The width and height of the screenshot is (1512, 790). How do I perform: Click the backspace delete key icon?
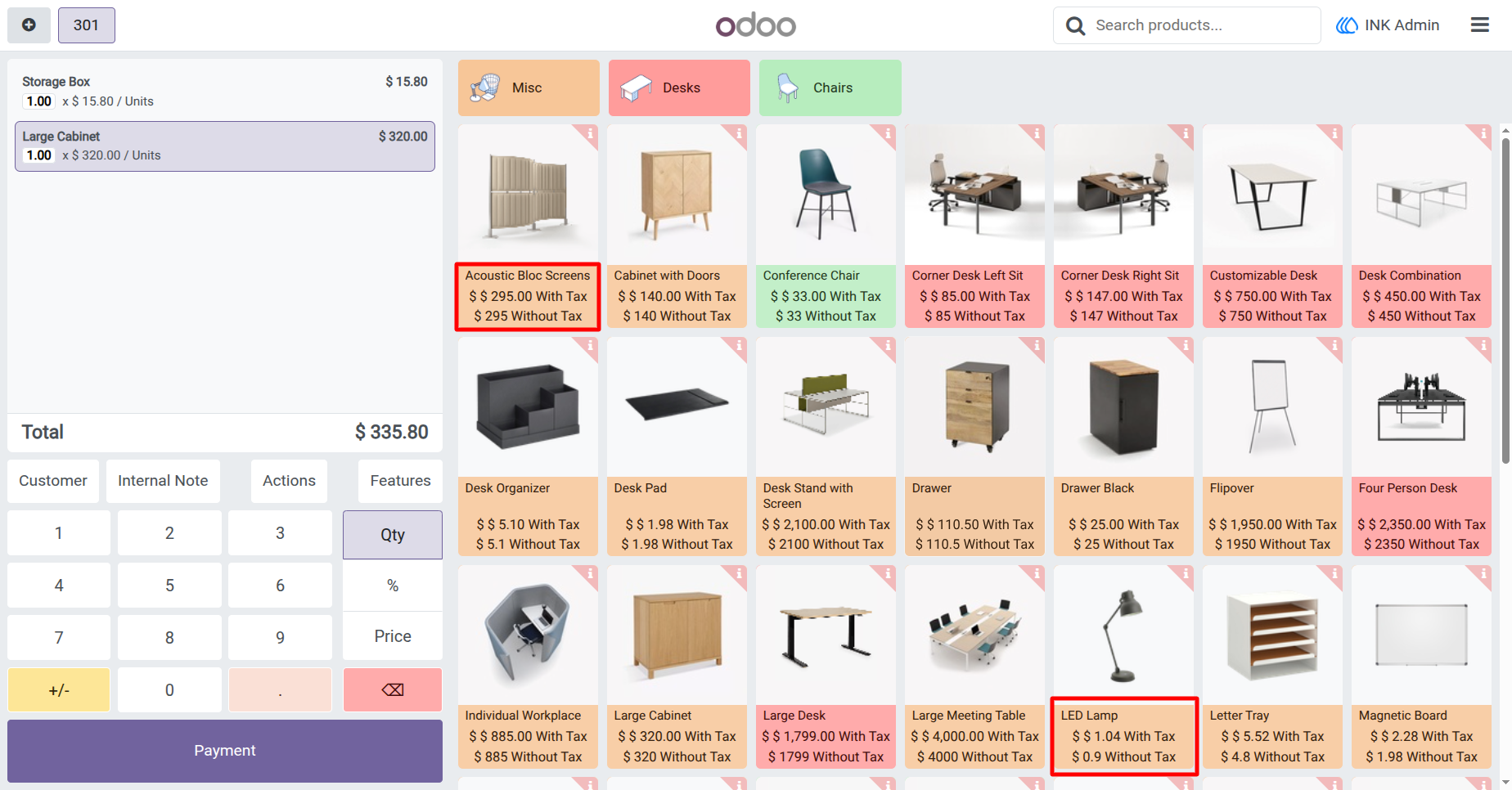coord(393,689)
